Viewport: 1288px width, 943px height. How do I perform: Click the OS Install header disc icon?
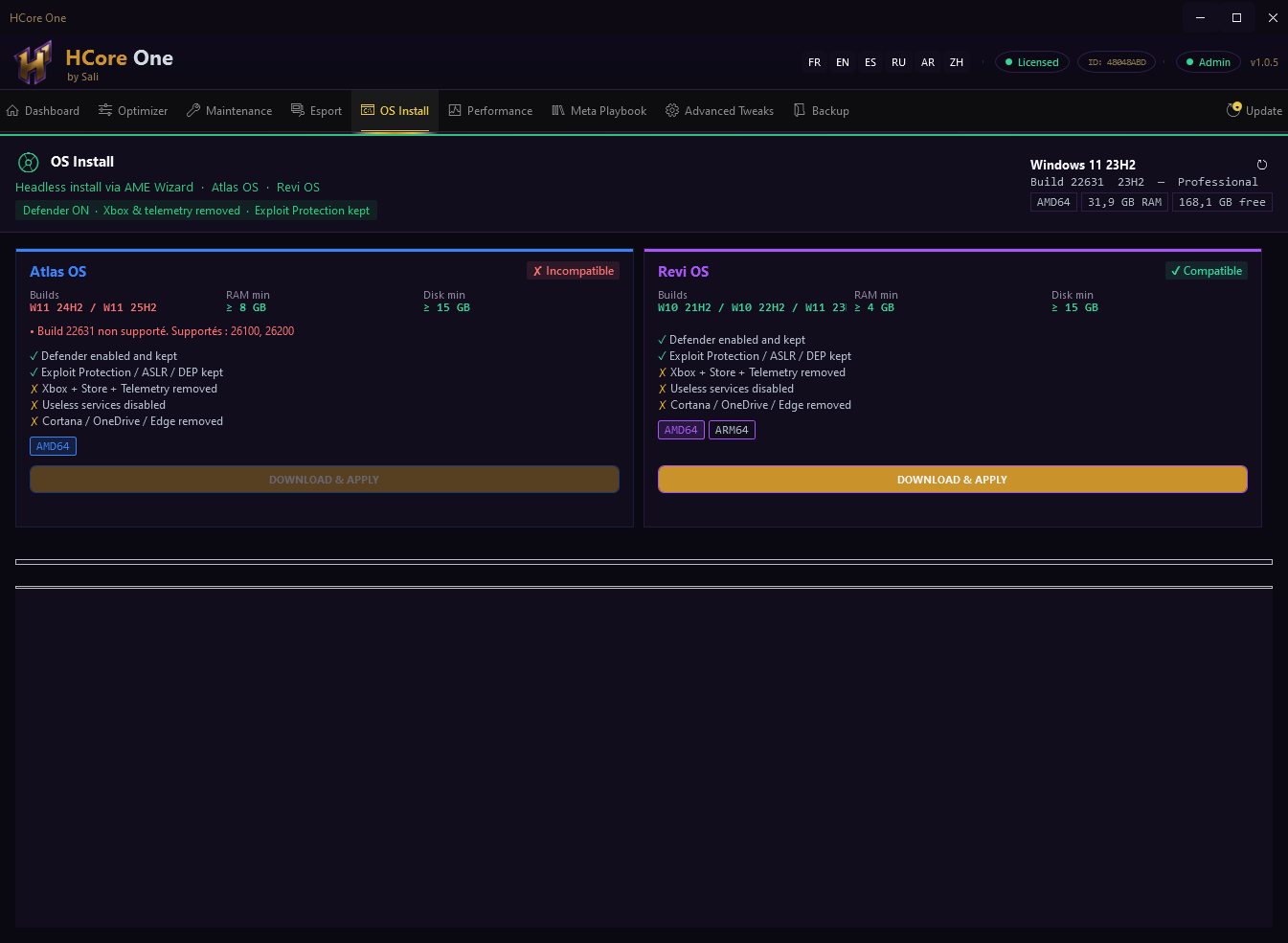pos(30,162)
